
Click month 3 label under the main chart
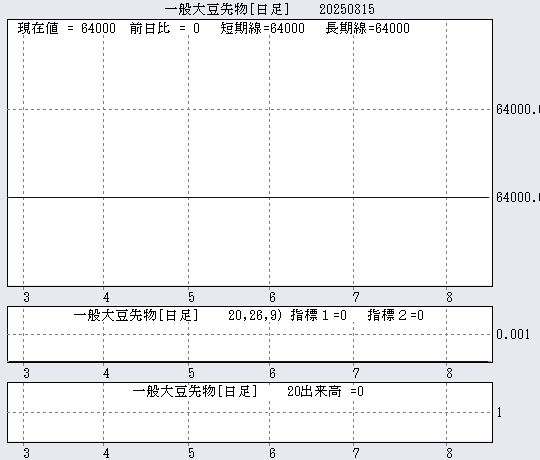(x=27, y=297)
